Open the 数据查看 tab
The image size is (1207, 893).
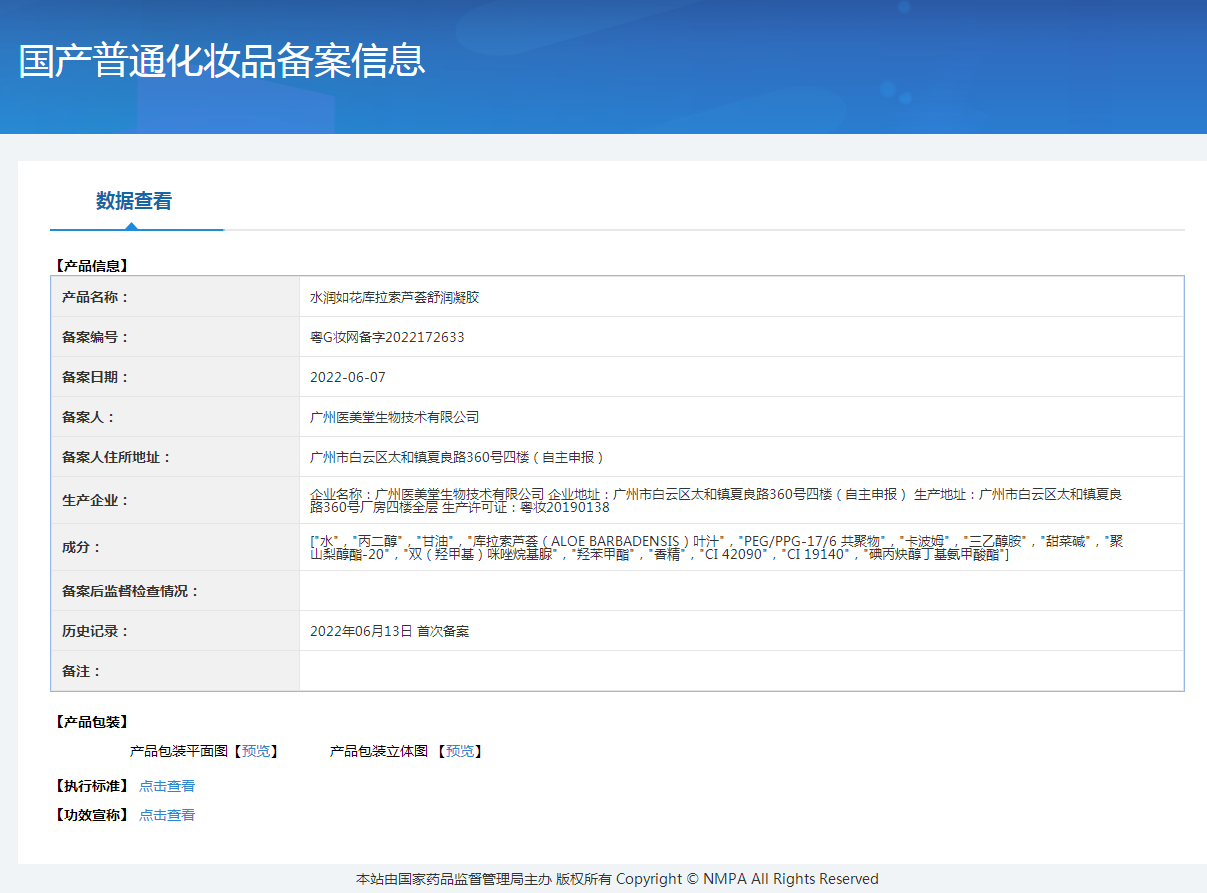point(134,201)
